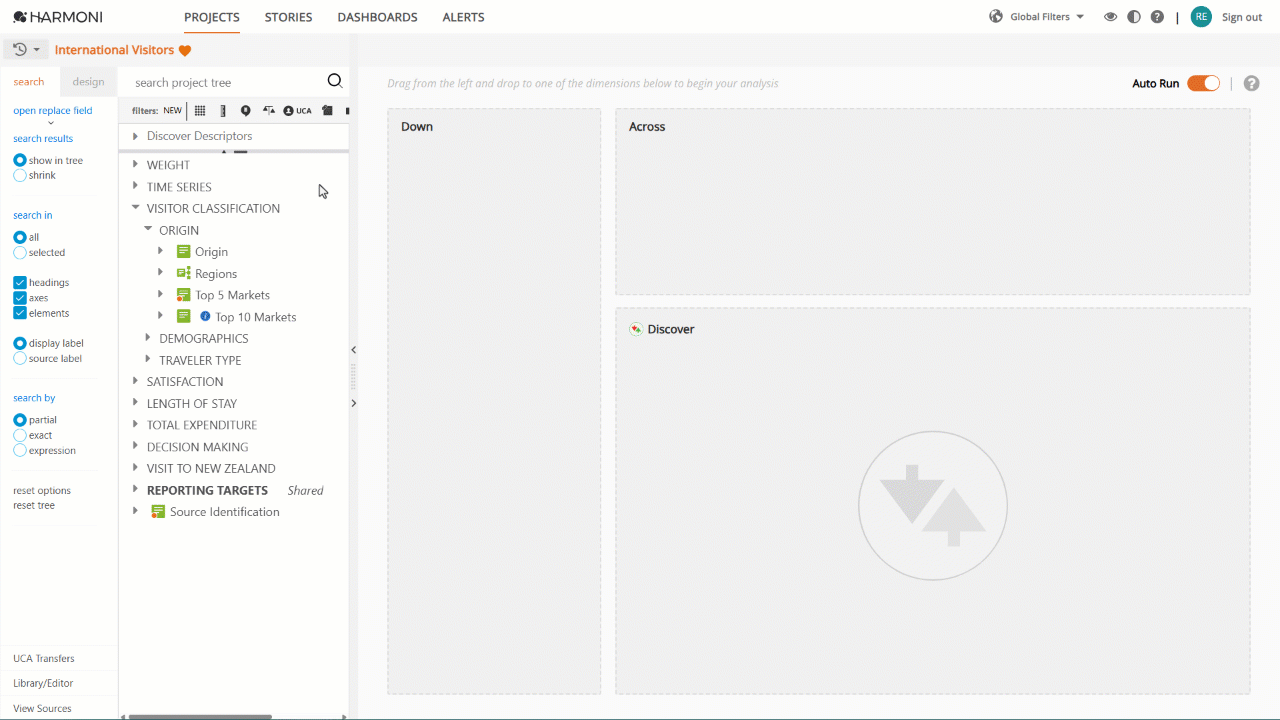Viewport: 1280px width, 720px height.
Task: Click reset tree
Action: coord(34,505)
